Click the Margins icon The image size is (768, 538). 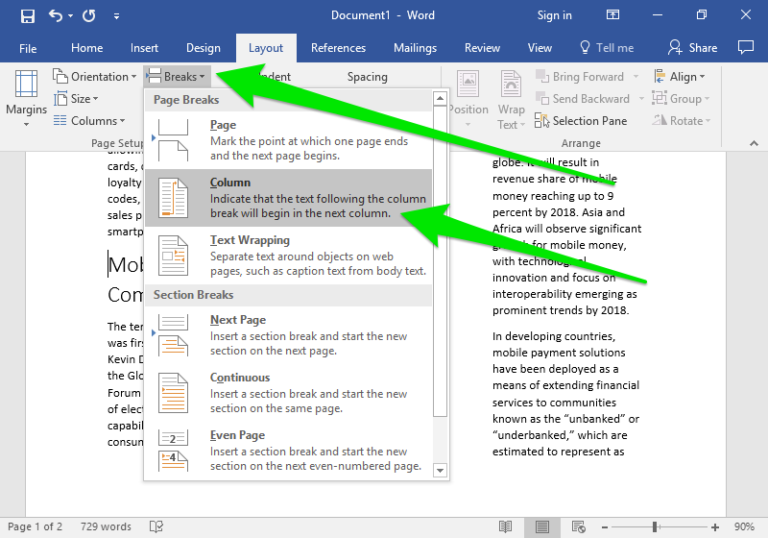[x=26, y=86]
